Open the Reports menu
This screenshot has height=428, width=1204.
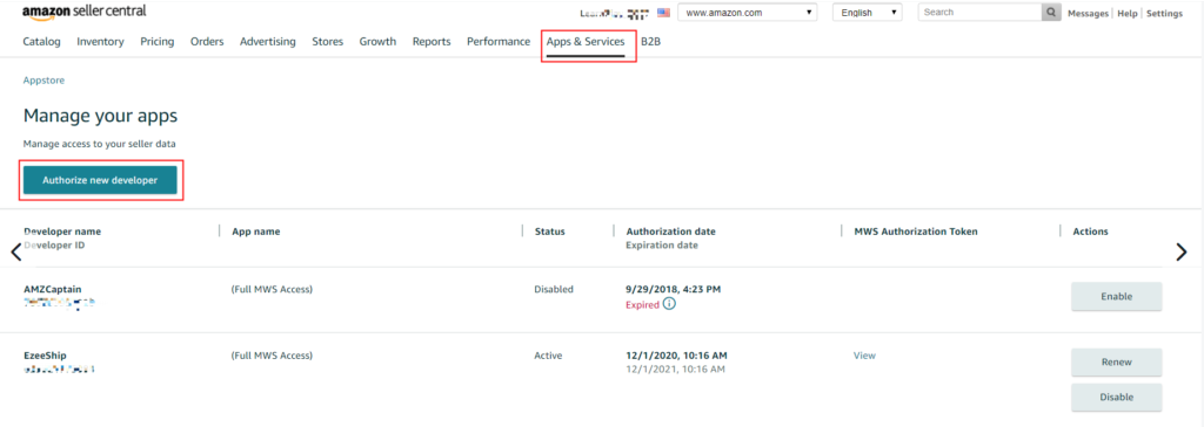[431, 41]
